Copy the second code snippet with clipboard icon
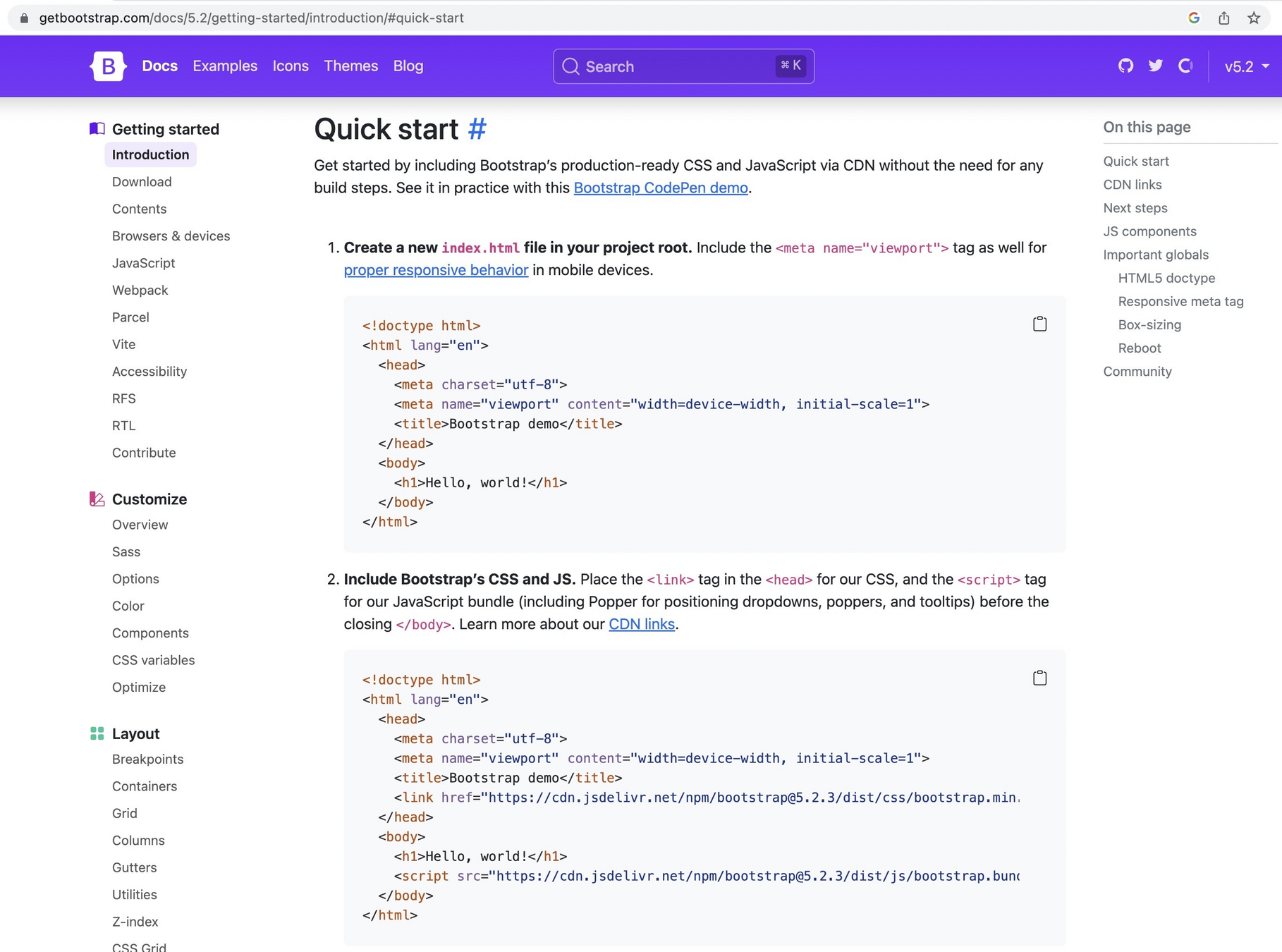 (x=1039, y=678)
